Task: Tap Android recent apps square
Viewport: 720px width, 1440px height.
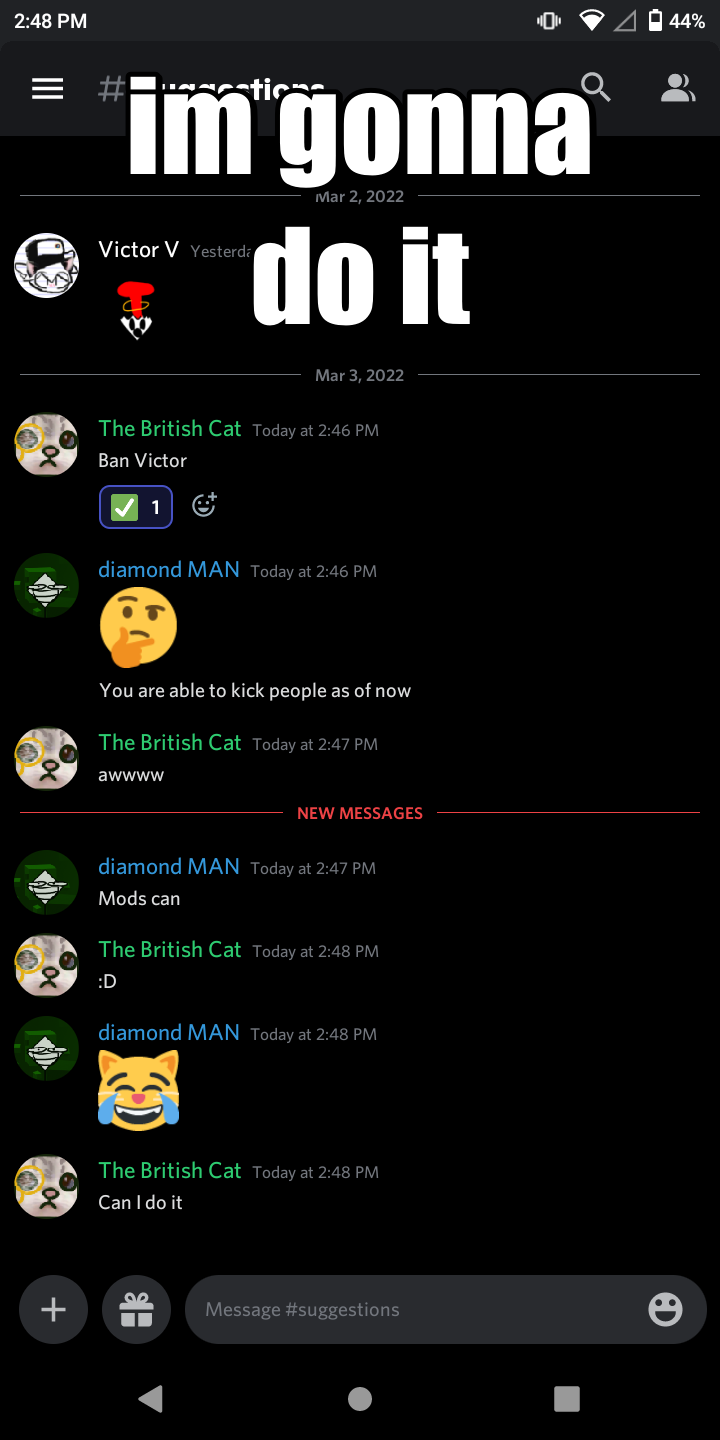Action: point(567,1398)
